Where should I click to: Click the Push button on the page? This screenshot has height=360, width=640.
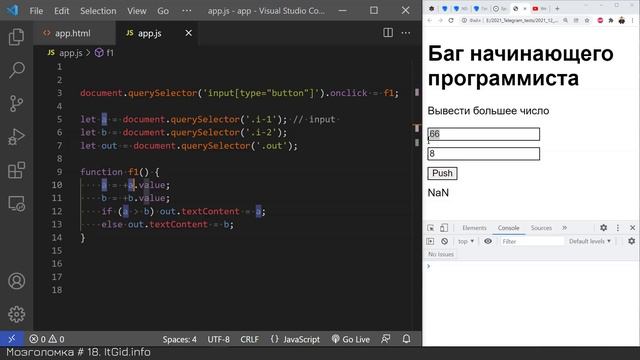pyautogui.click(x=442, y=173)
